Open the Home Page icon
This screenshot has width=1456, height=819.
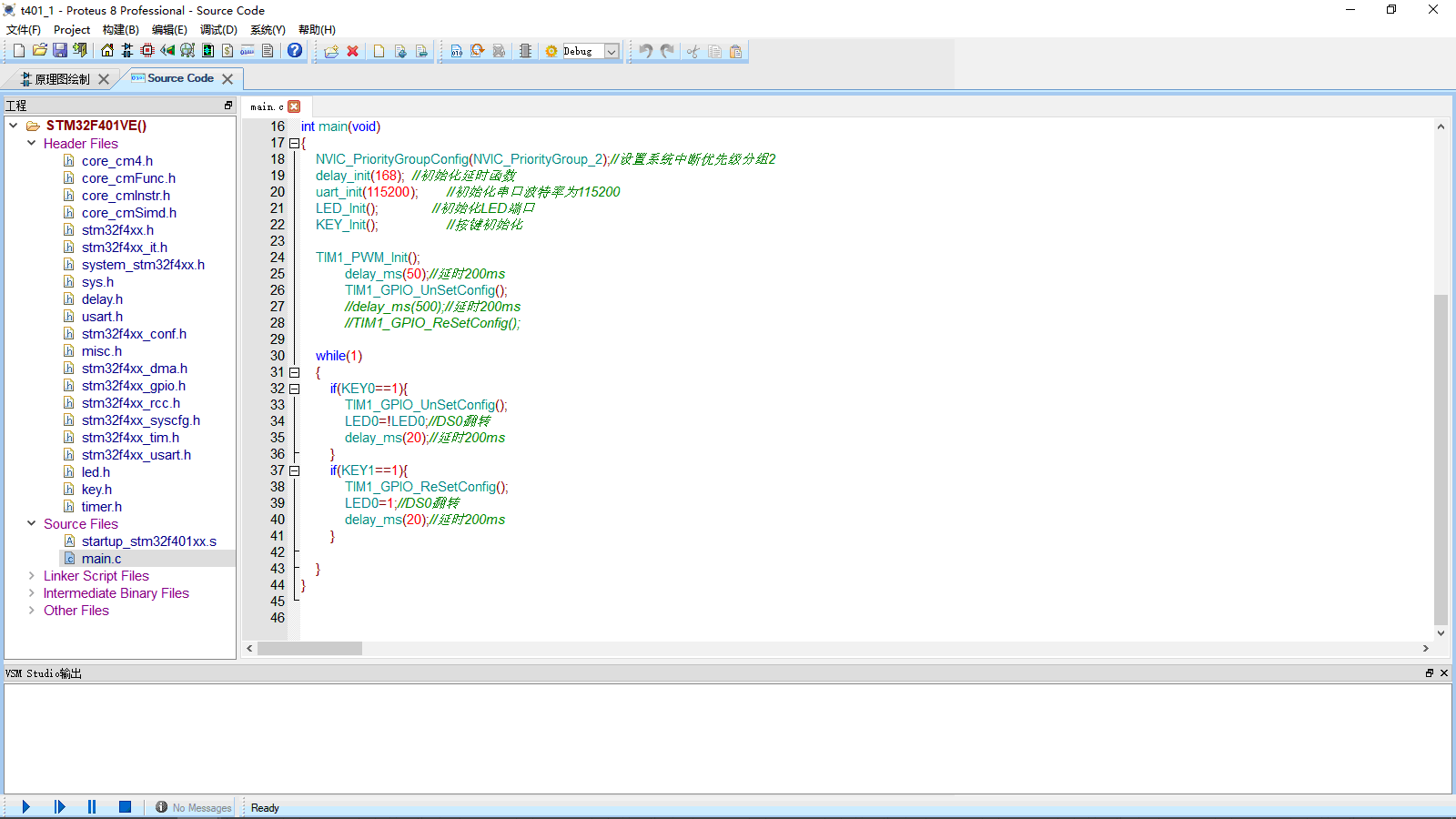[107, 51]
